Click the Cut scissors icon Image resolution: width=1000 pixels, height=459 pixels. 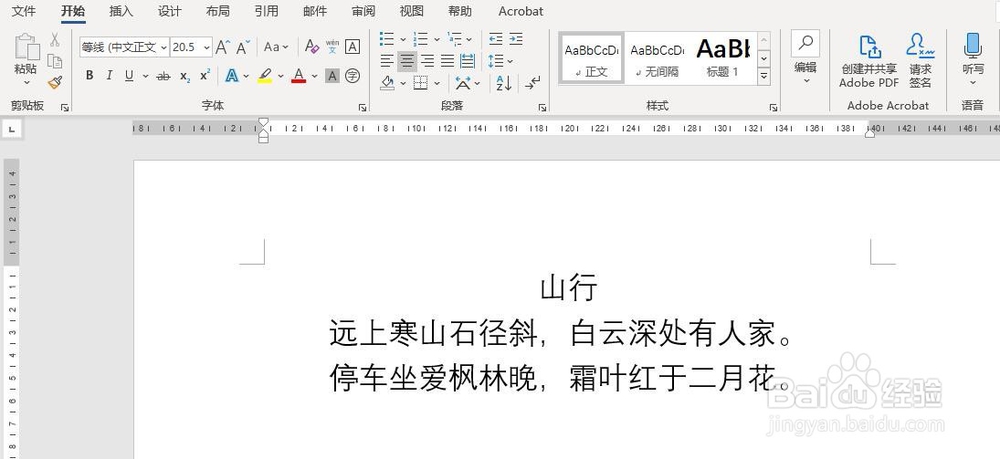click(55, 40)
